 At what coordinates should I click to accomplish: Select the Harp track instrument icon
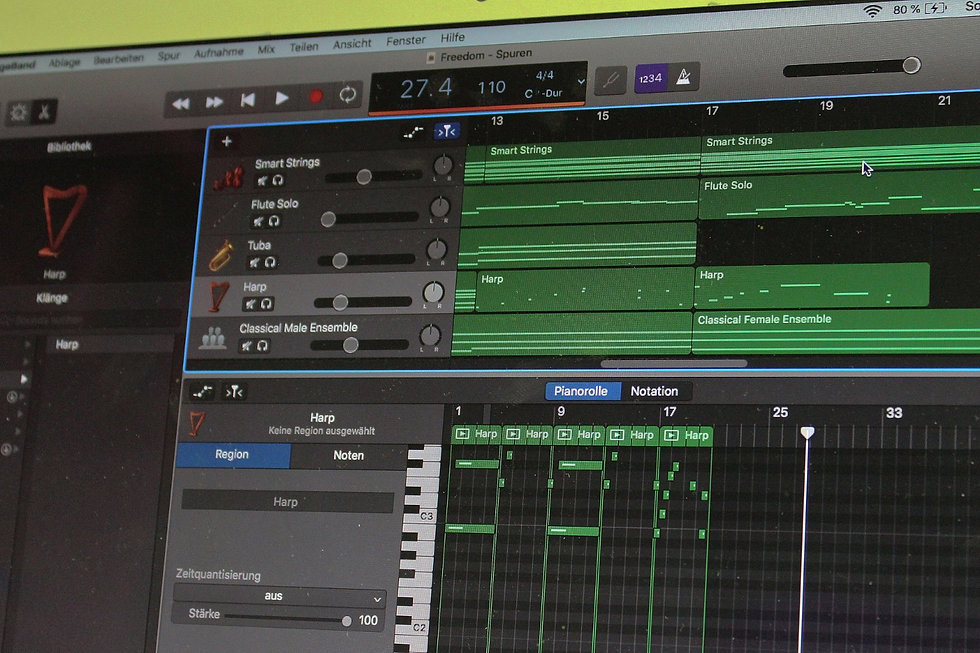[x=218, y=296]
